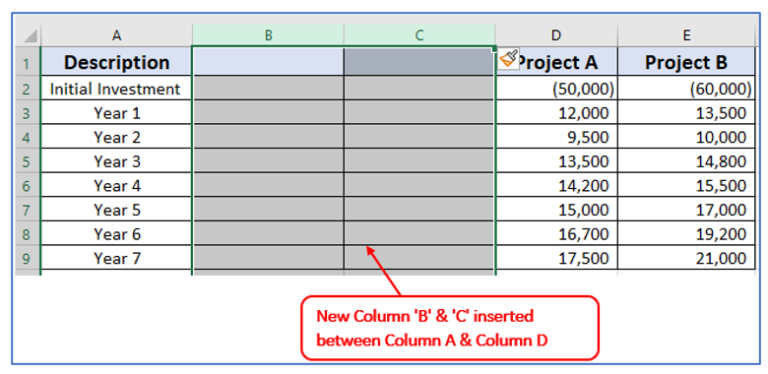Screen dimensions: 768x374
Task: Click the 17,500 cell
Action: coord(557,258)
